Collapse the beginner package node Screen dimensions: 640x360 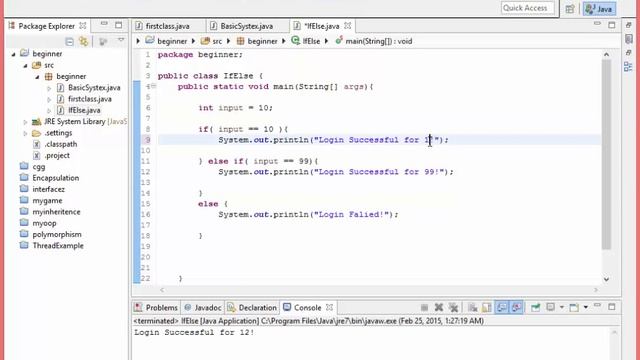[37, 77]
